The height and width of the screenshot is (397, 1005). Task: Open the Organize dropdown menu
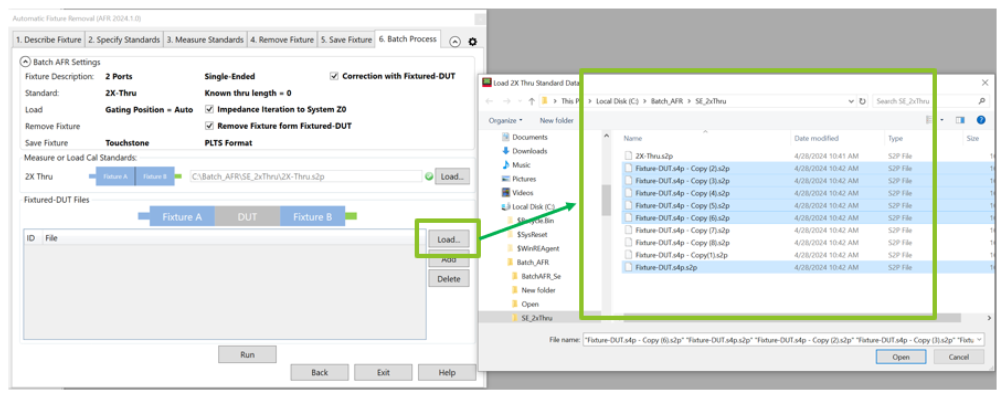point(506,121)
